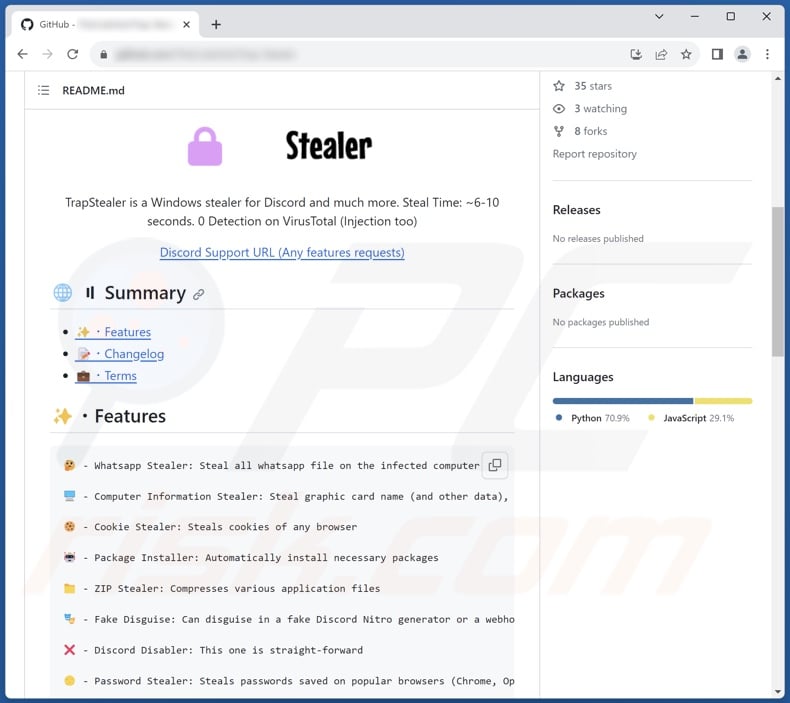Minimize the browser window
The width and height of the screenshot is (790, 703).
tap(695, 17)
